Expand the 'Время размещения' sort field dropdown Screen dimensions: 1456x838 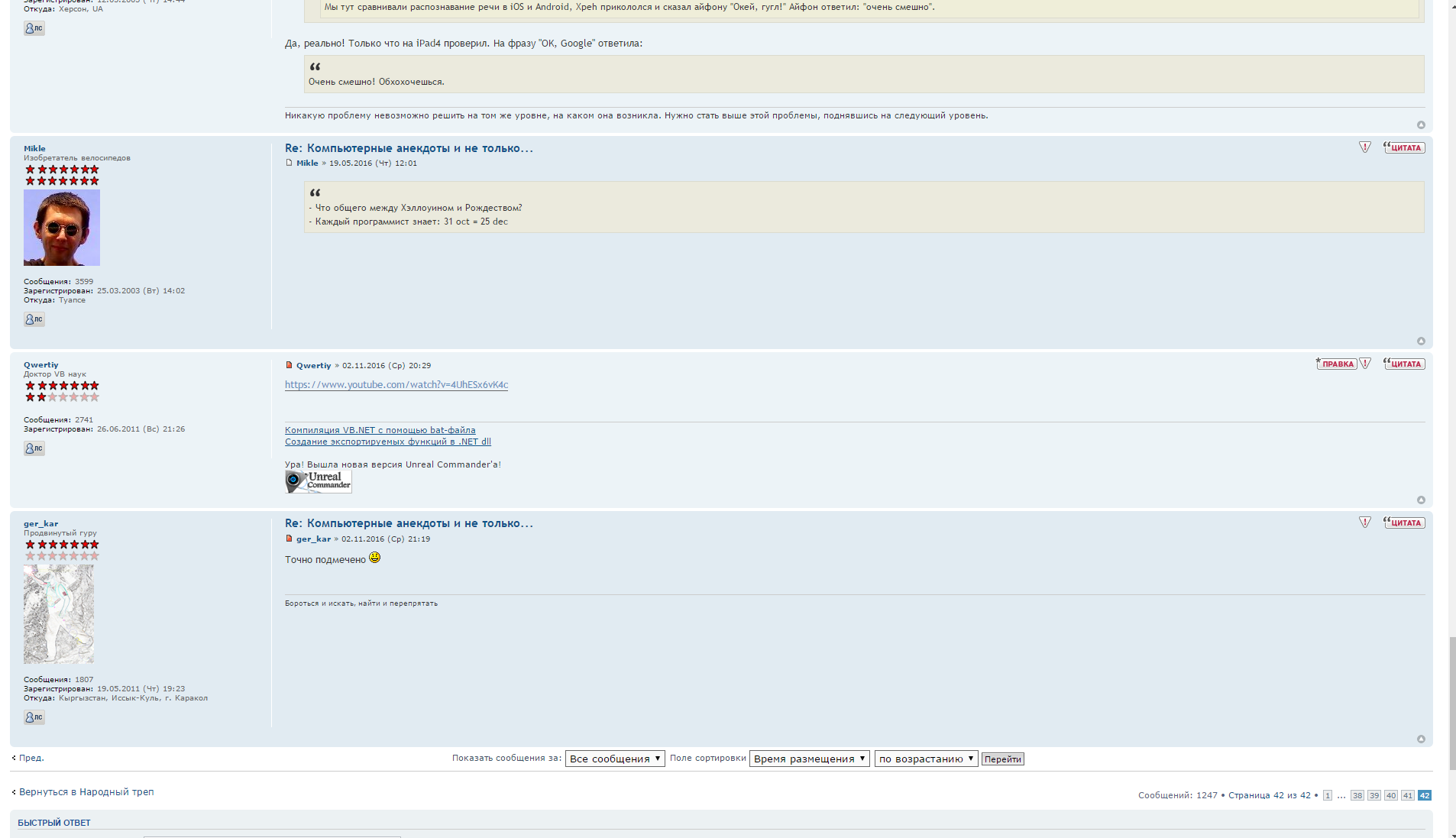[809, 759]
